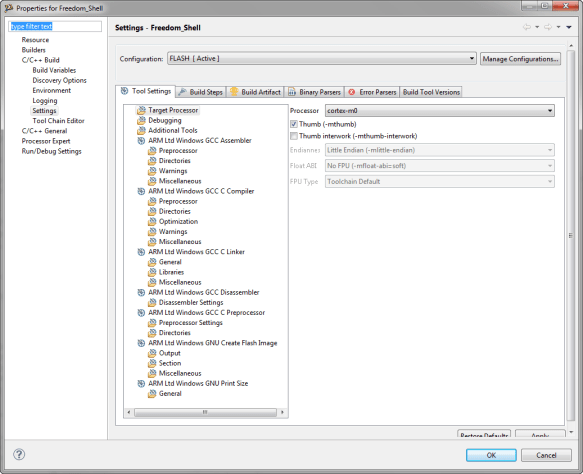Select Settings in the left tree
Screen dimensions: 583x474
click(x=44, y=111)
